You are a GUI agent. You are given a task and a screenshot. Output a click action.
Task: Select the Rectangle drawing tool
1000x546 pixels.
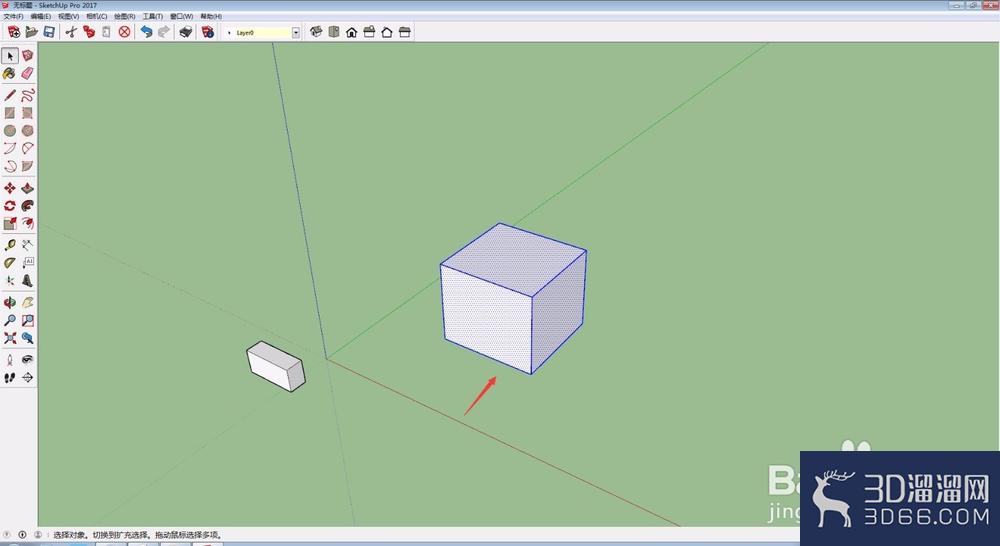[10, 113]
